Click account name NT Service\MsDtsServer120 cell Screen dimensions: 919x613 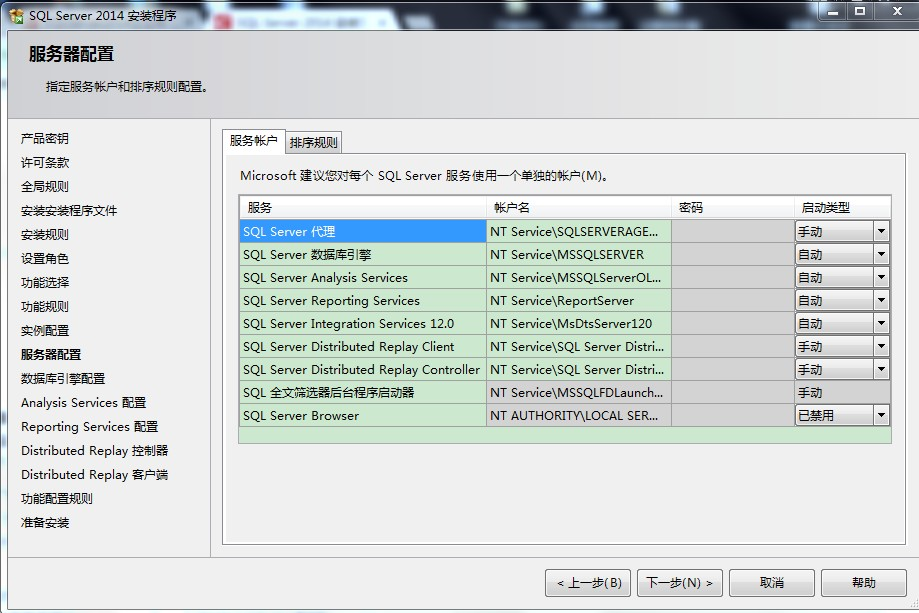[x=579, y=323]
